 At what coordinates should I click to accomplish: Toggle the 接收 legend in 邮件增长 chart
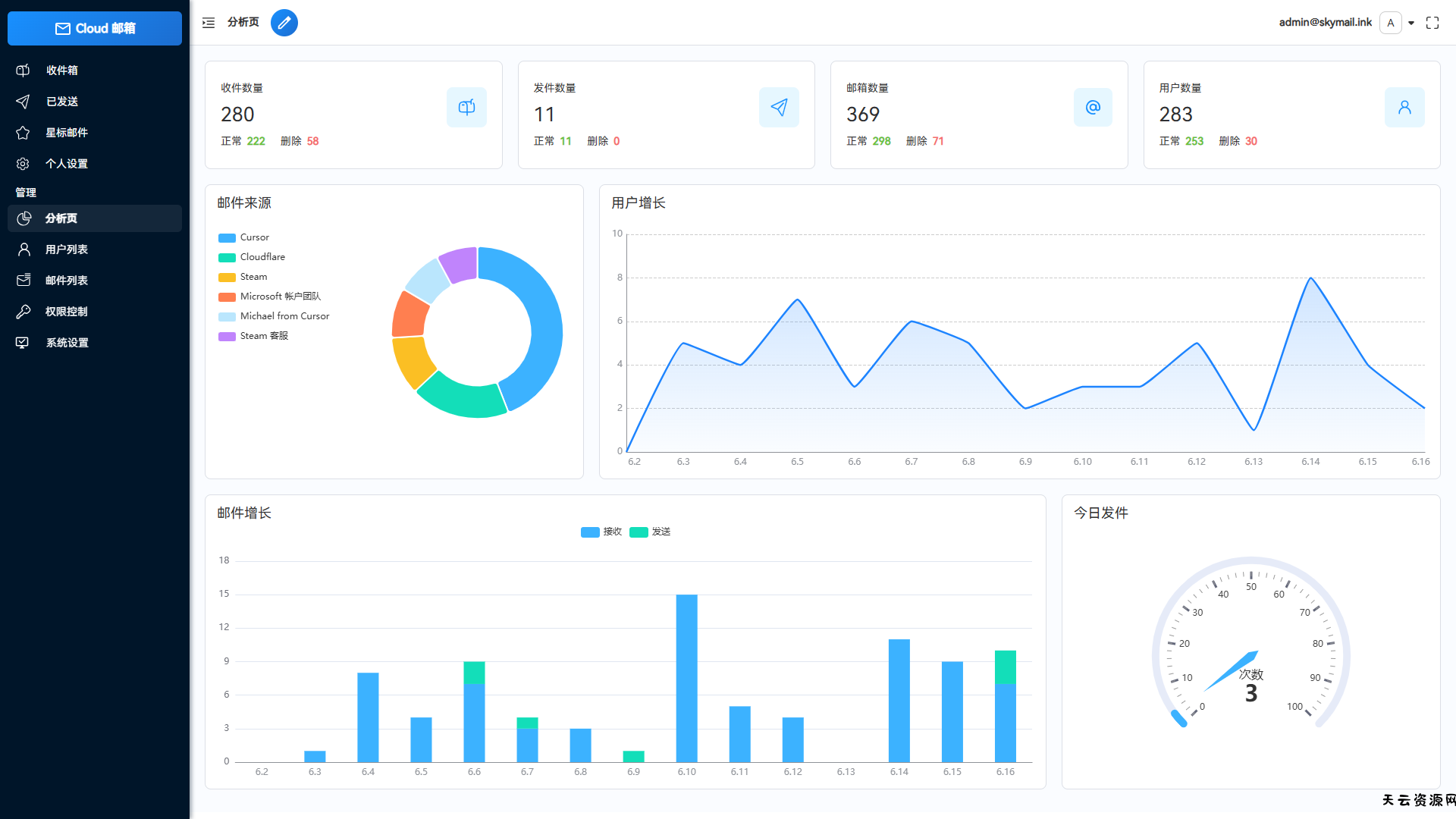click(601, 532)
